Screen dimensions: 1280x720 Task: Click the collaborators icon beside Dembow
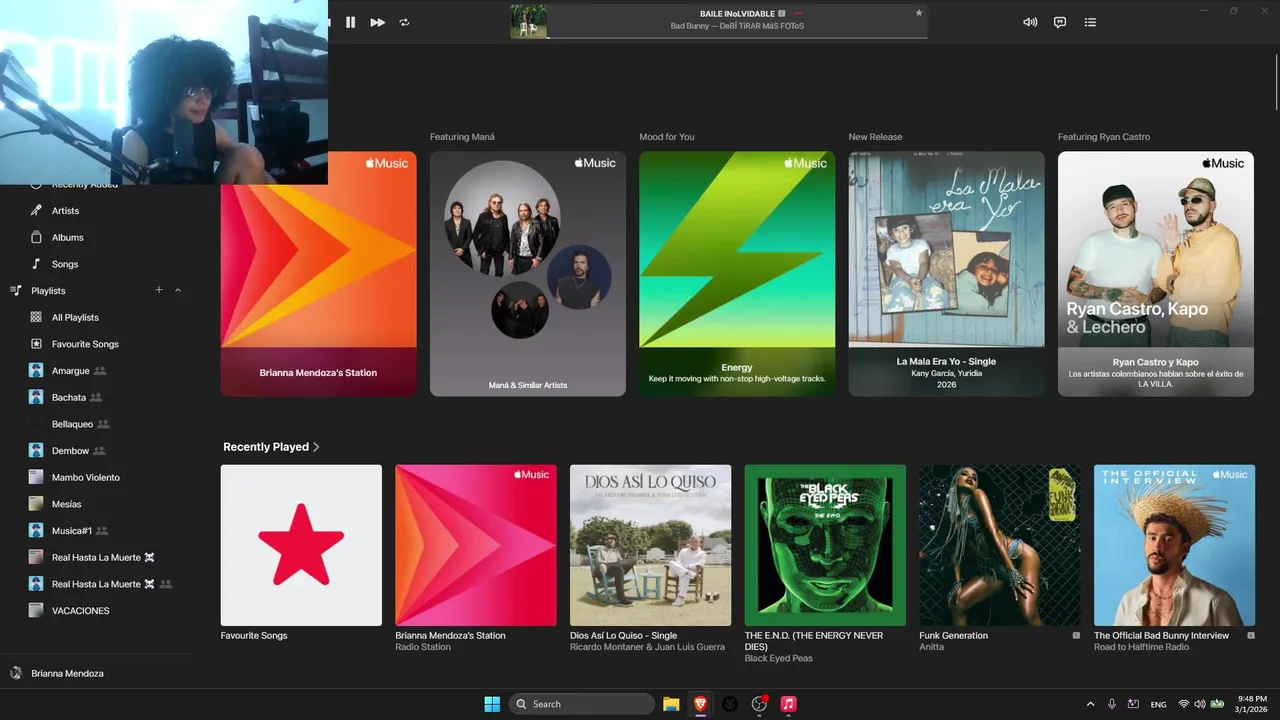[x=99, y=451]
